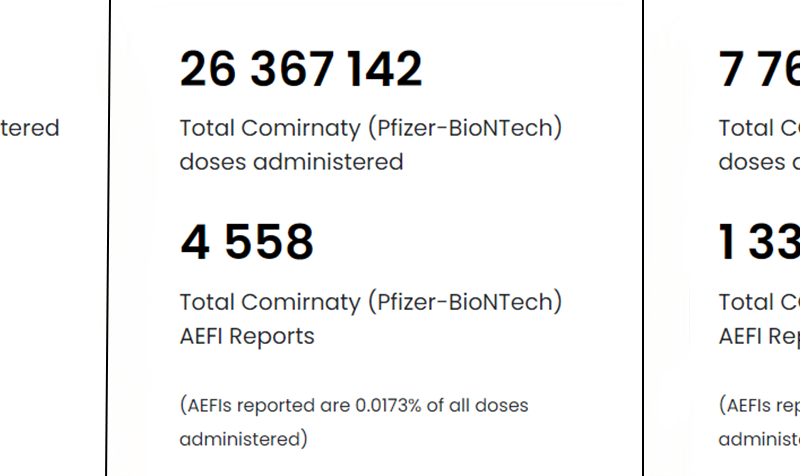Click the cut-off "tered" text at left
800x476 pixels.
(x=30, y=129)
